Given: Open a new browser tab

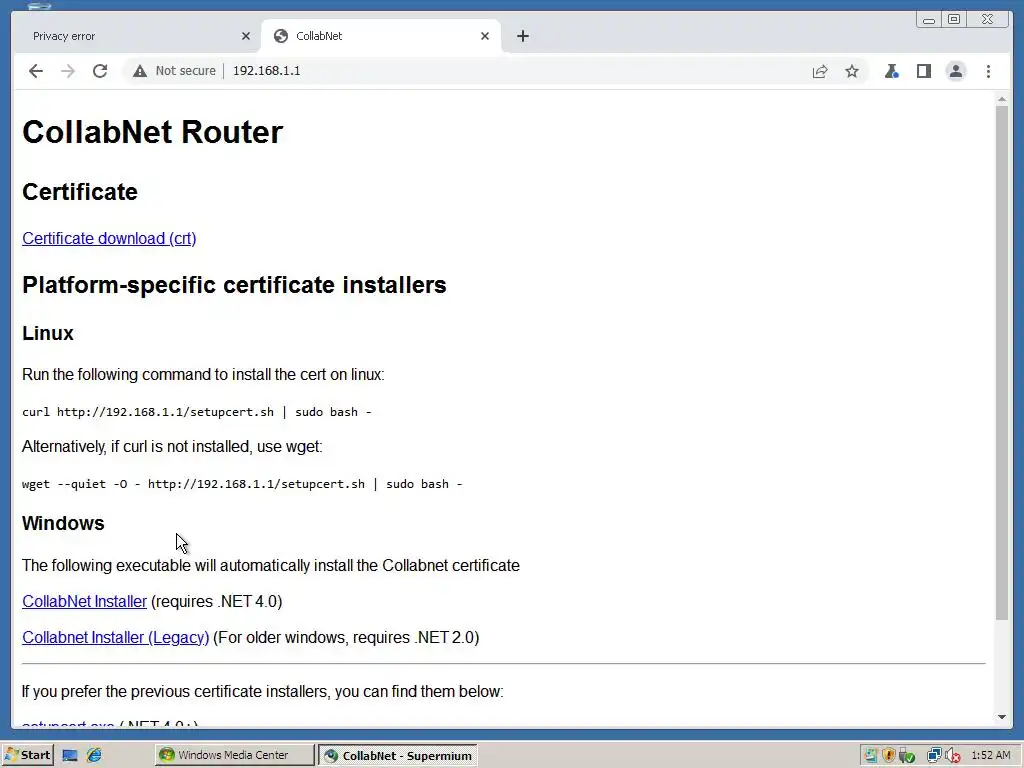Looking at the screenshot, I should point(522,36).
